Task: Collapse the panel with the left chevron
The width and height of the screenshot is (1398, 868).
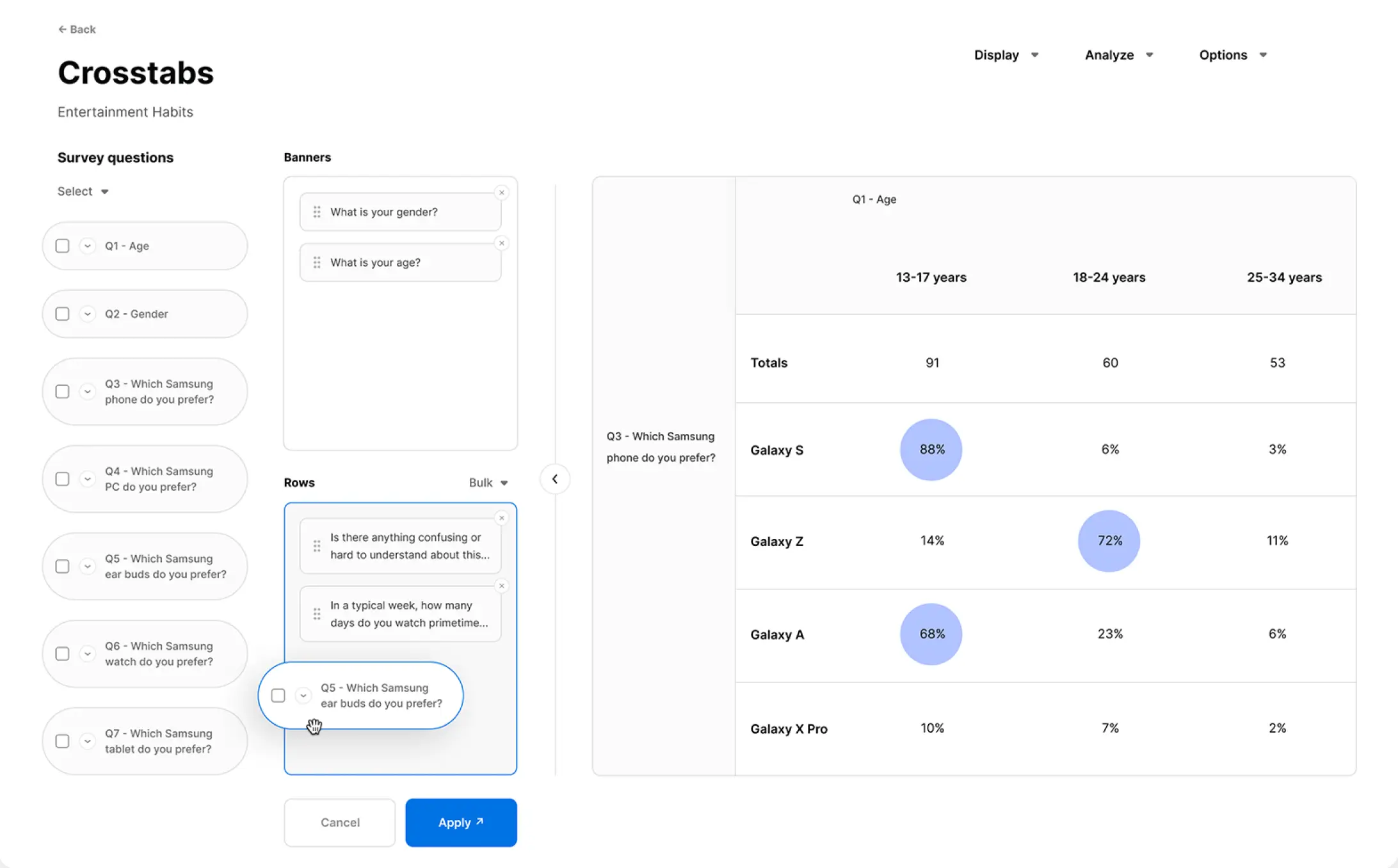Action: 555,479
